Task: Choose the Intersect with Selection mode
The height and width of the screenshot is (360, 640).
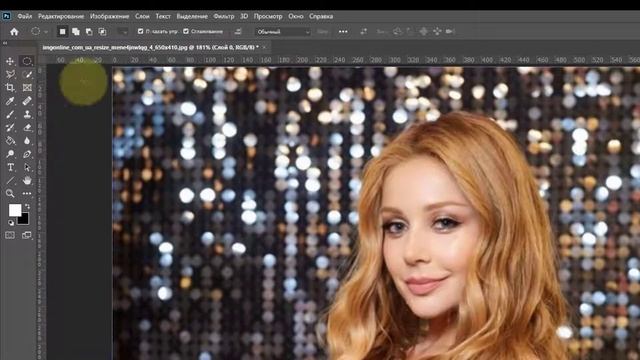Action: click(102, 31)
